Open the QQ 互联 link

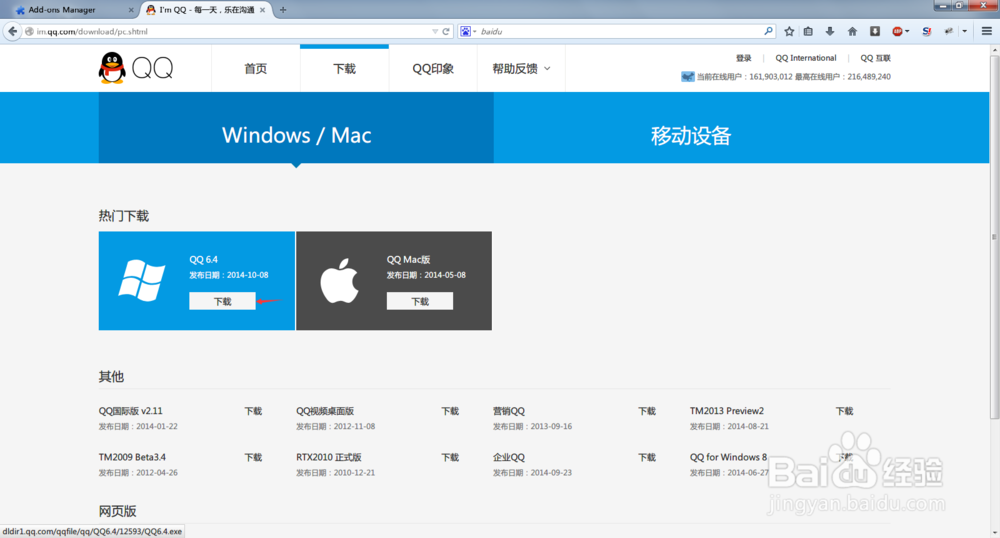(875, 58)
